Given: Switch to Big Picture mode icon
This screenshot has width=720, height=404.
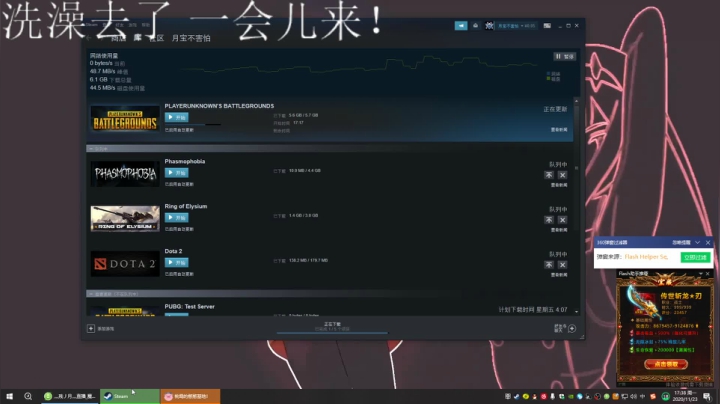Looking at the screenshot, I should [547, 26].
